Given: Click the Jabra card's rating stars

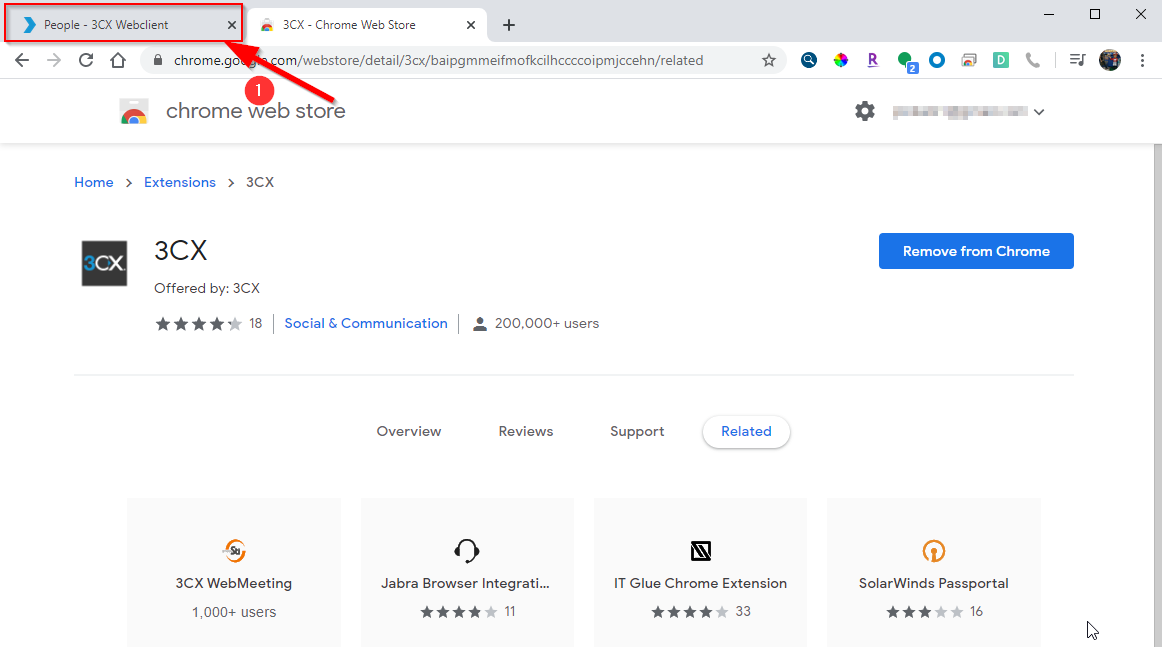Looking at the screenshot, I should click(x=459, y=612).
